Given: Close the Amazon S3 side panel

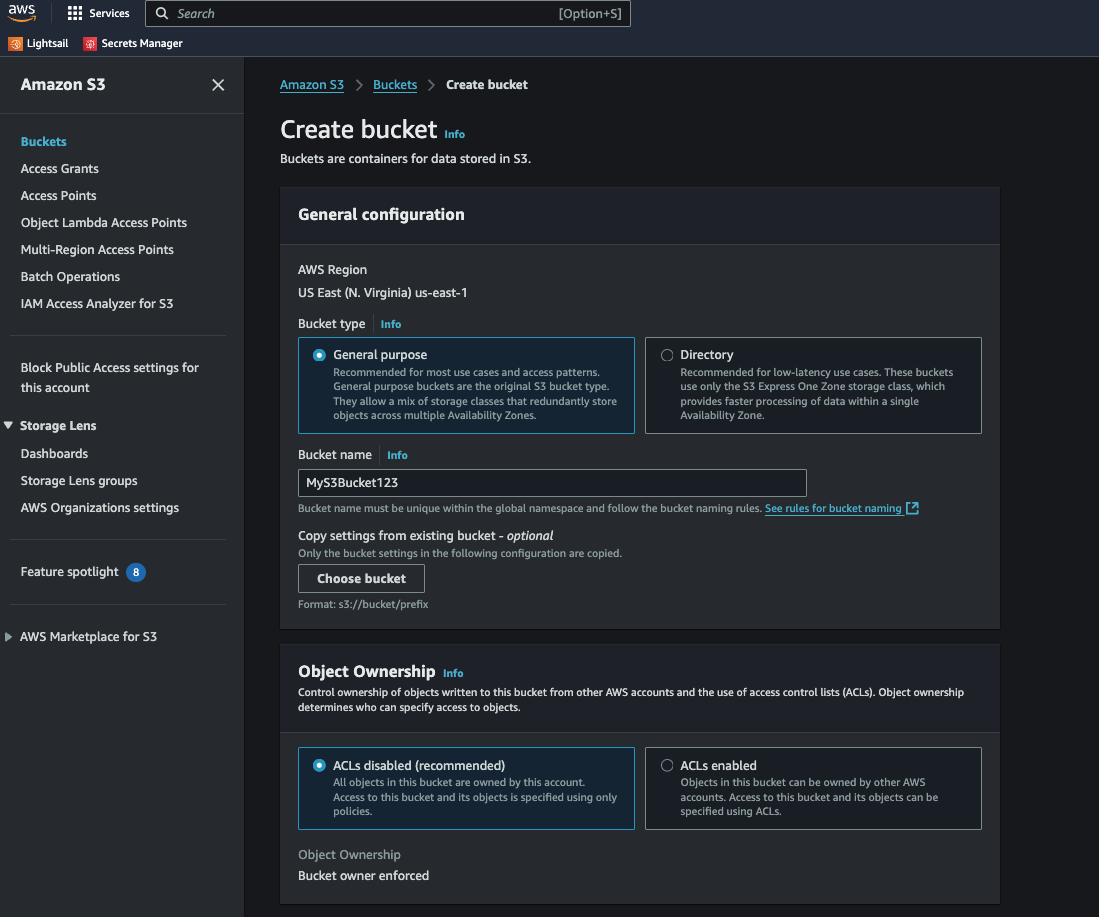Looking at the screenshot, I should click(x=218, y=85).
